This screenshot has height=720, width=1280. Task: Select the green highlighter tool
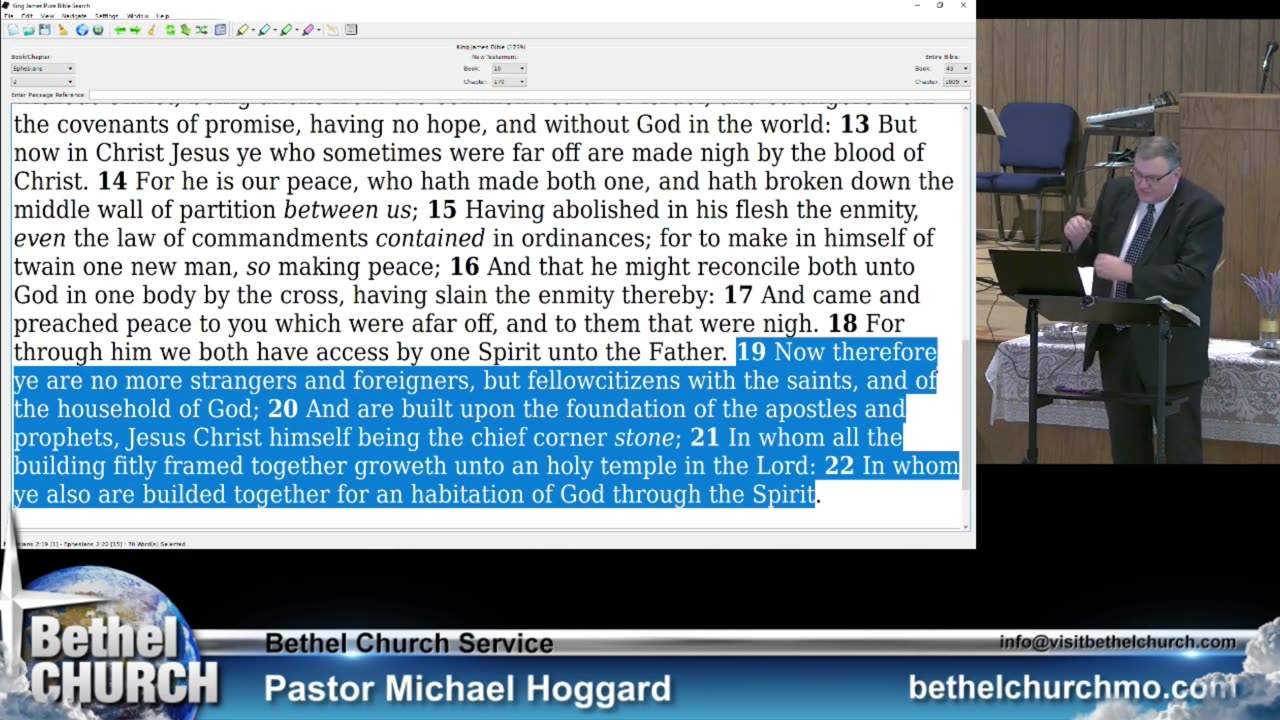[x=286, y=30]
